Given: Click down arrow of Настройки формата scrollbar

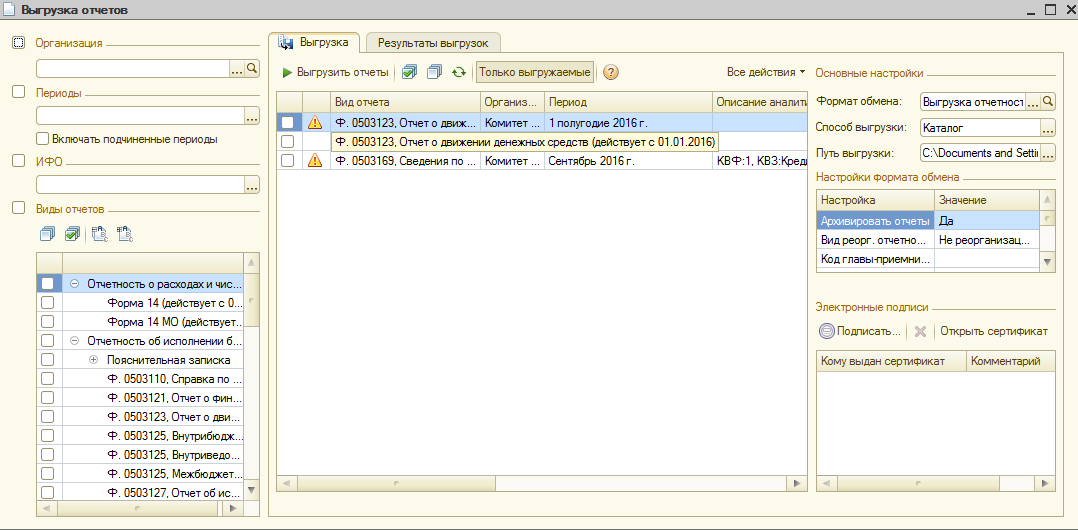Looking at the screenshot, I should coord(1046,261).
